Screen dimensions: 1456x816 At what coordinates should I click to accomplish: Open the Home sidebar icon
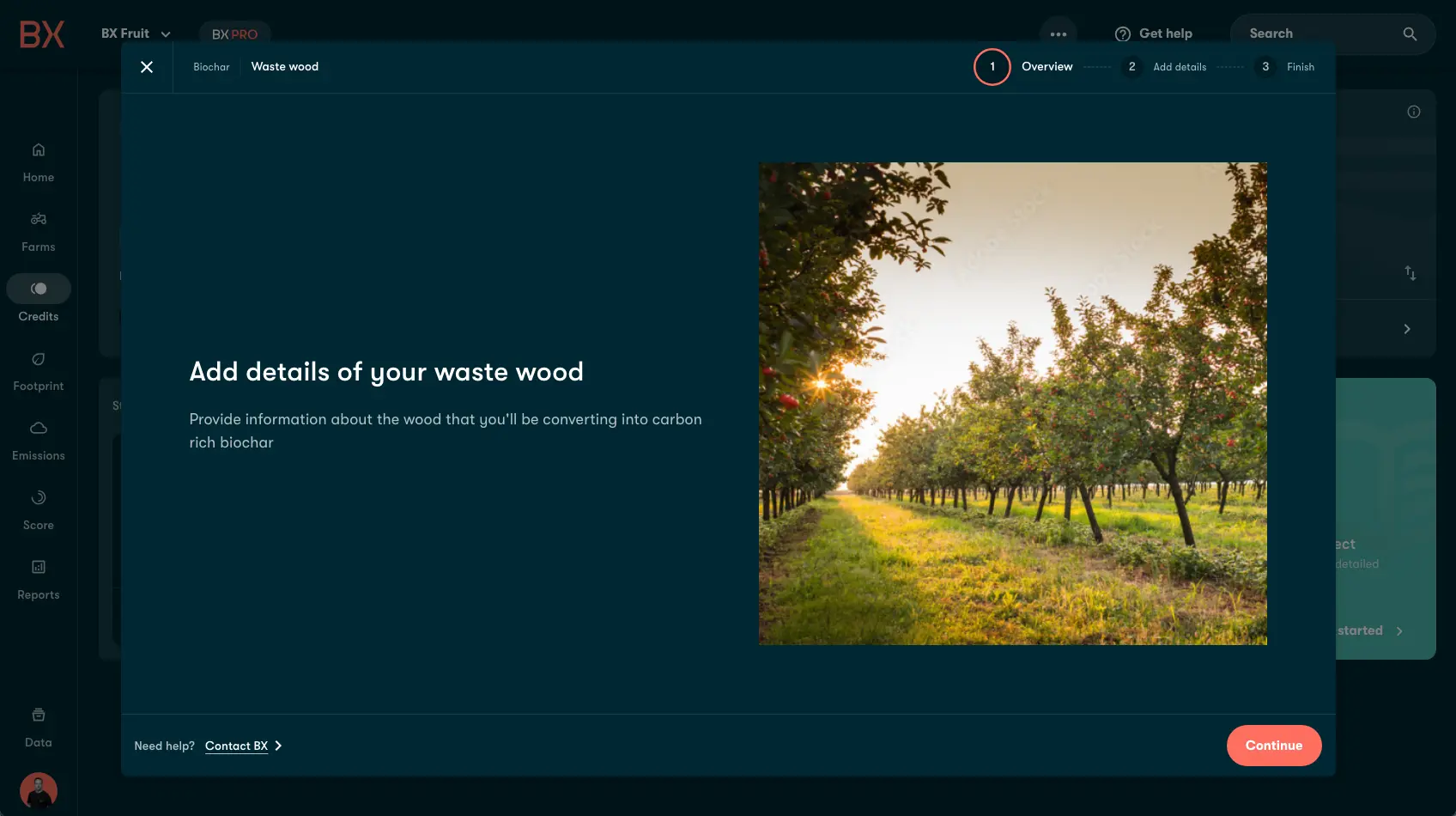(39, 150)
